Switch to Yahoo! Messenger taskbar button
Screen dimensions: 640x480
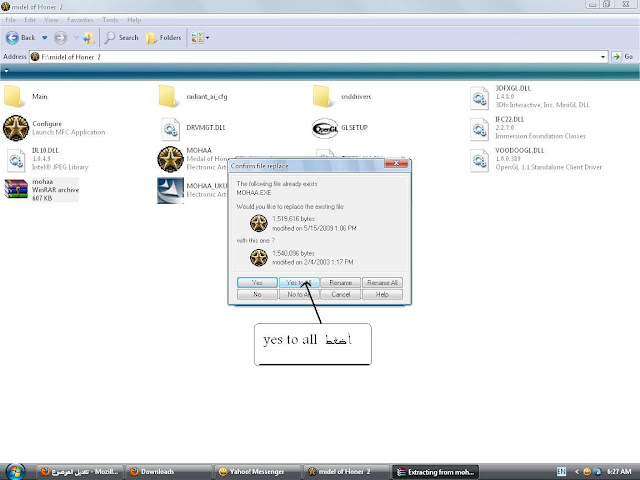pos(257,472)
